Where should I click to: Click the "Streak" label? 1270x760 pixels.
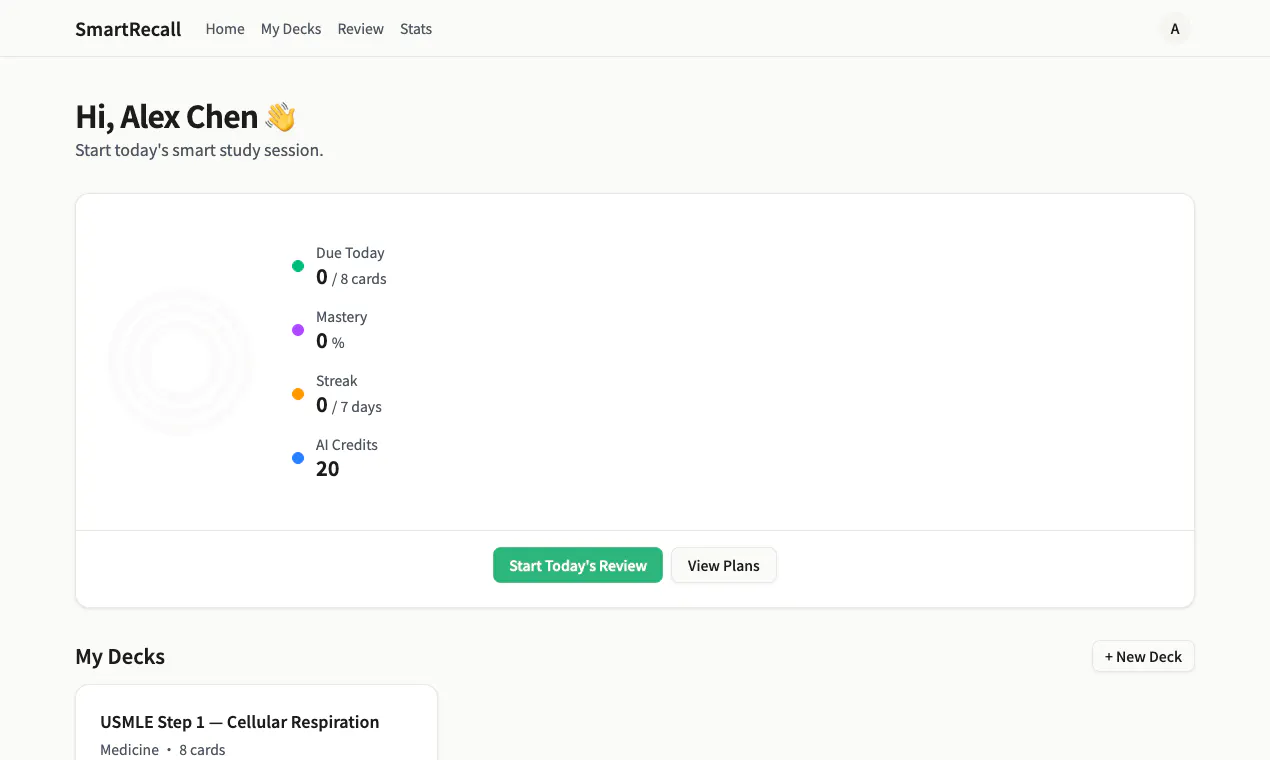[x=337, y=381]
